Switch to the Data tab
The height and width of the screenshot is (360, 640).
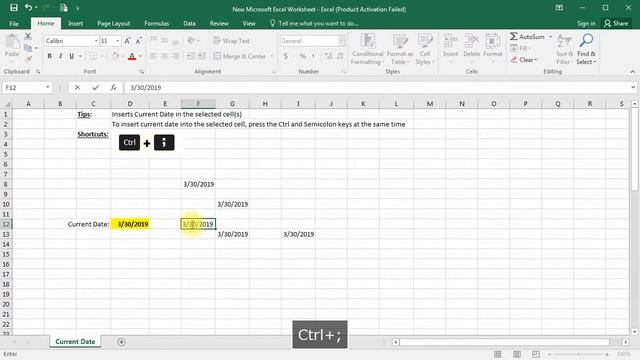point(189,24)
